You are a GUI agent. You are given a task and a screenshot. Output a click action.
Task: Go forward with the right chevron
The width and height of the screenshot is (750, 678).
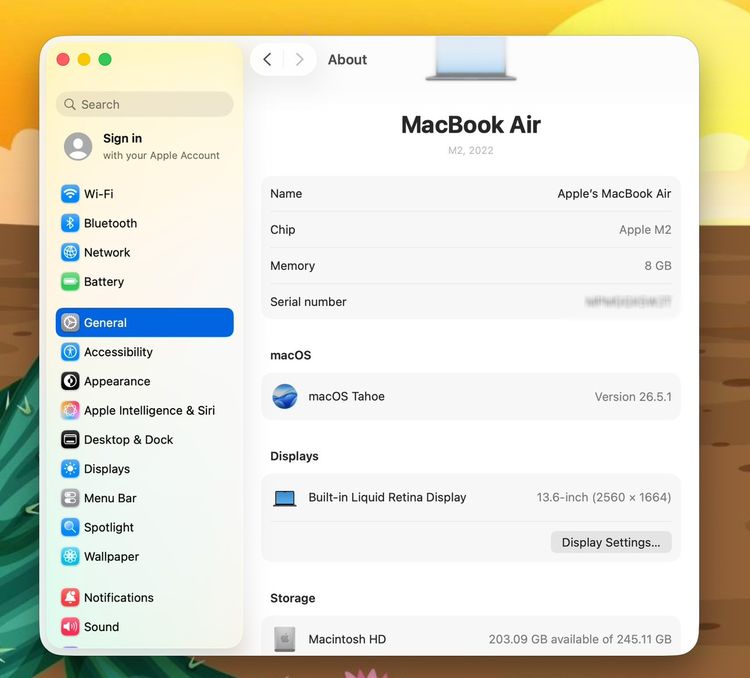(x=299, y=59)
